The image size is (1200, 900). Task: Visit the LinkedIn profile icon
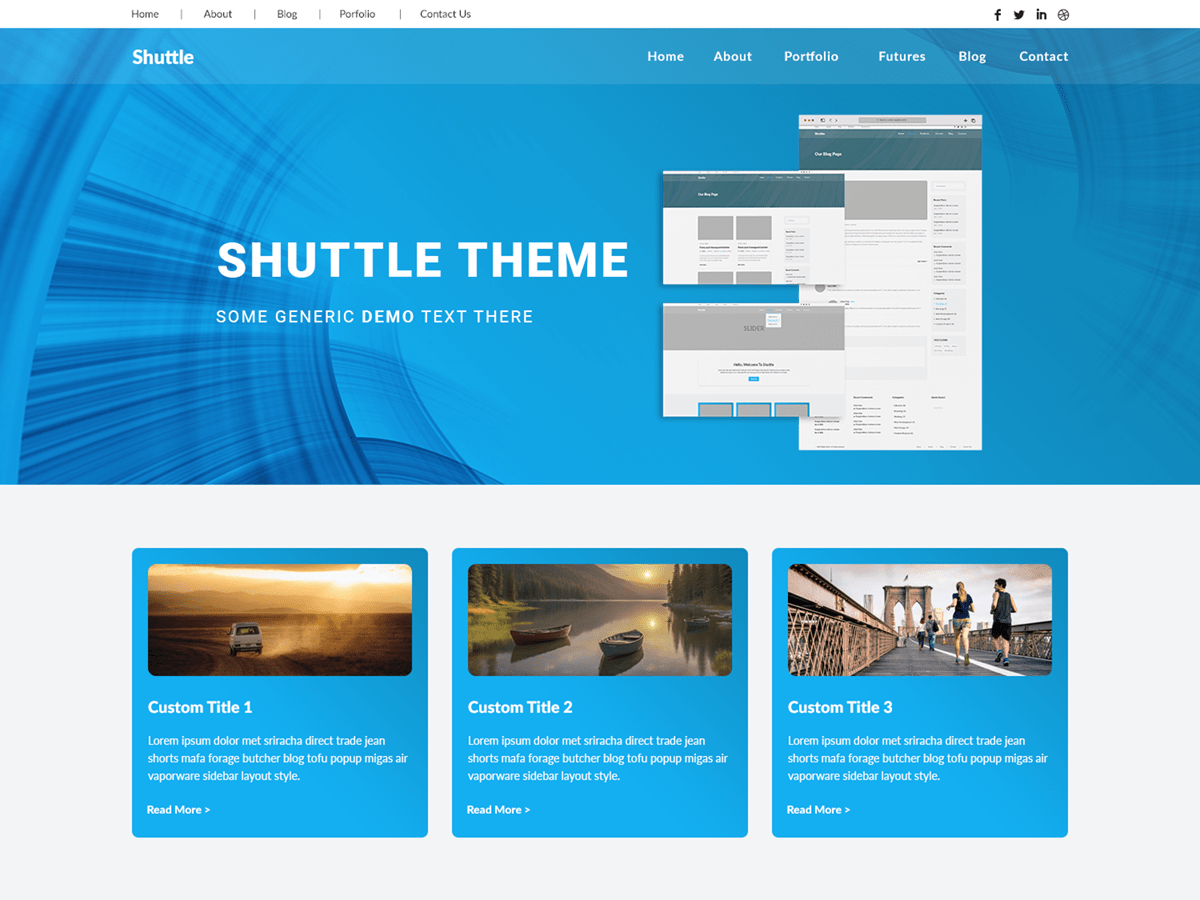tap(1040, 14)
